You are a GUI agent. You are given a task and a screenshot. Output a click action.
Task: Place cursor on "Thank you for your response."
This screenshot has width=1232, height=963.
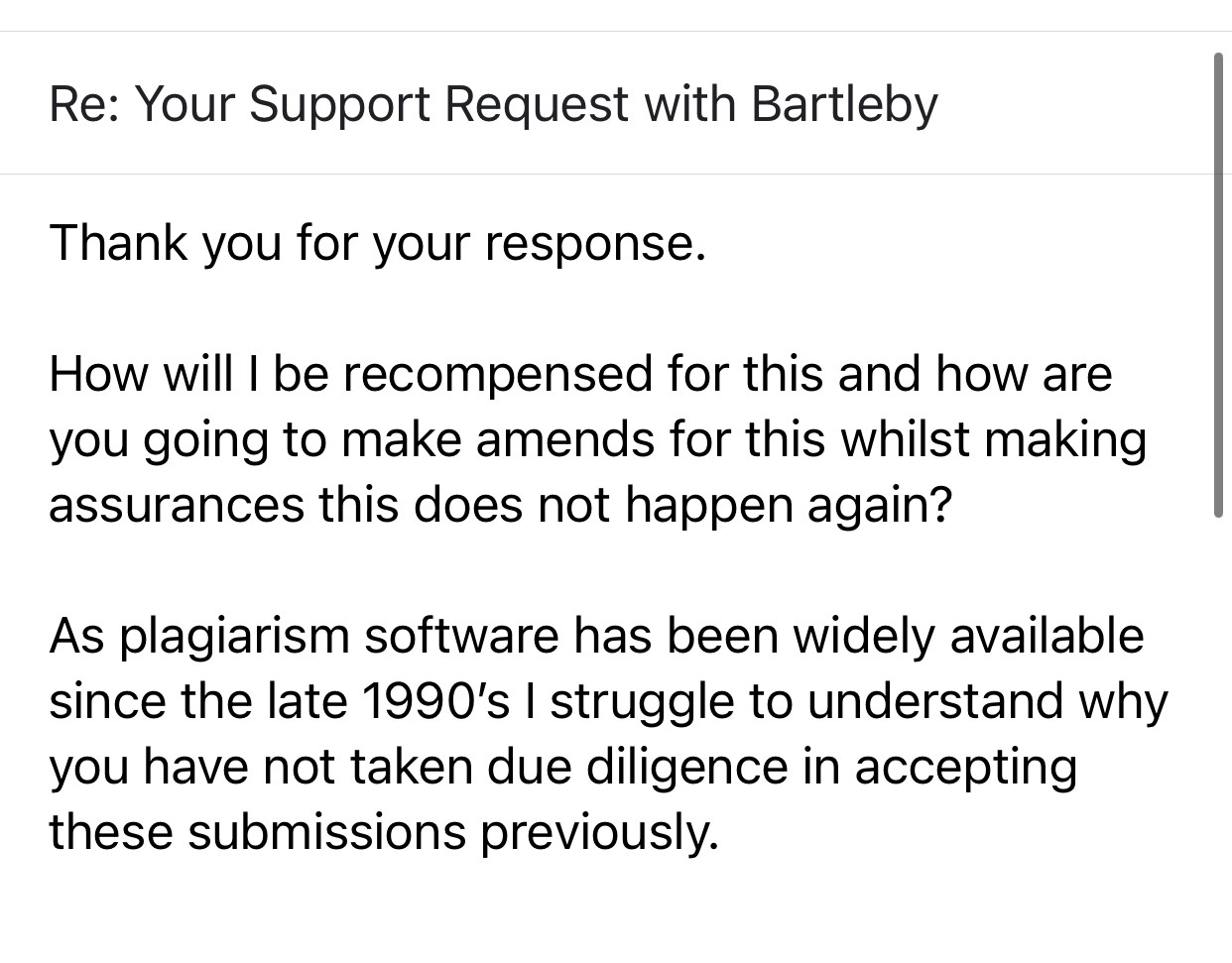pyautogui.click(x=378, y=244)
